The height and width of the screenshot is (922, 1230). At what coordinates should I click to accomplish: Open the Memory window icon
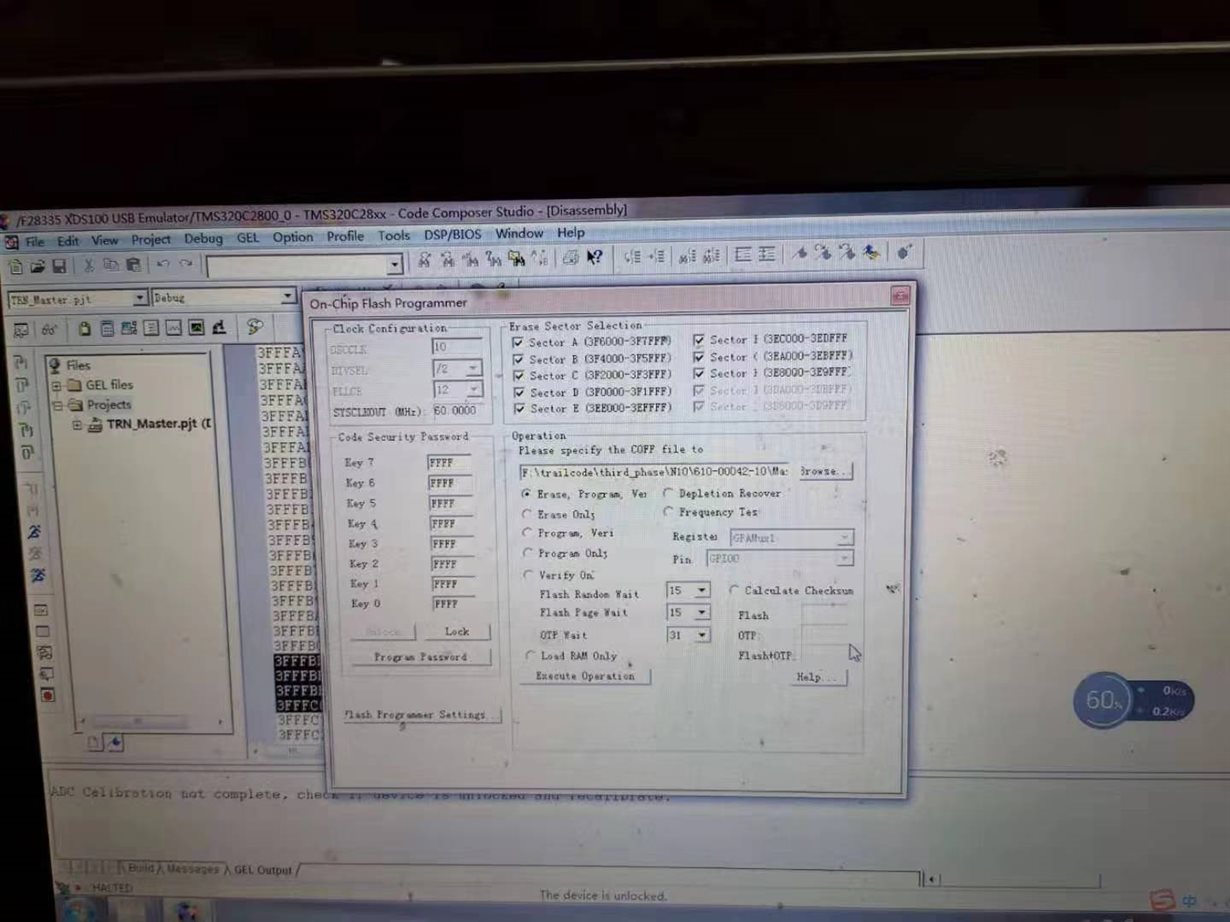pos(107,331)
